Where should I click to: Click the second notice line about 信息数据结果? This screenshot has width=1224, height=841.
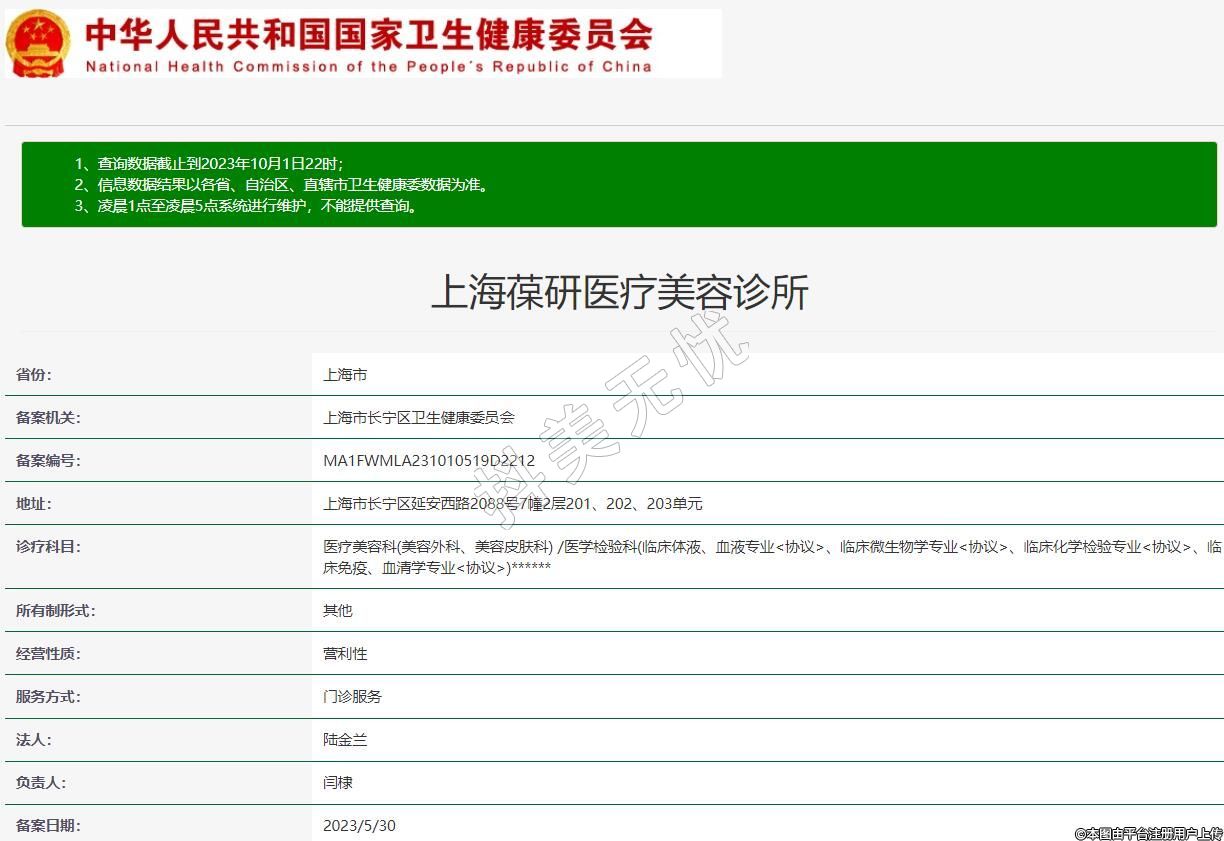(281, 185)
